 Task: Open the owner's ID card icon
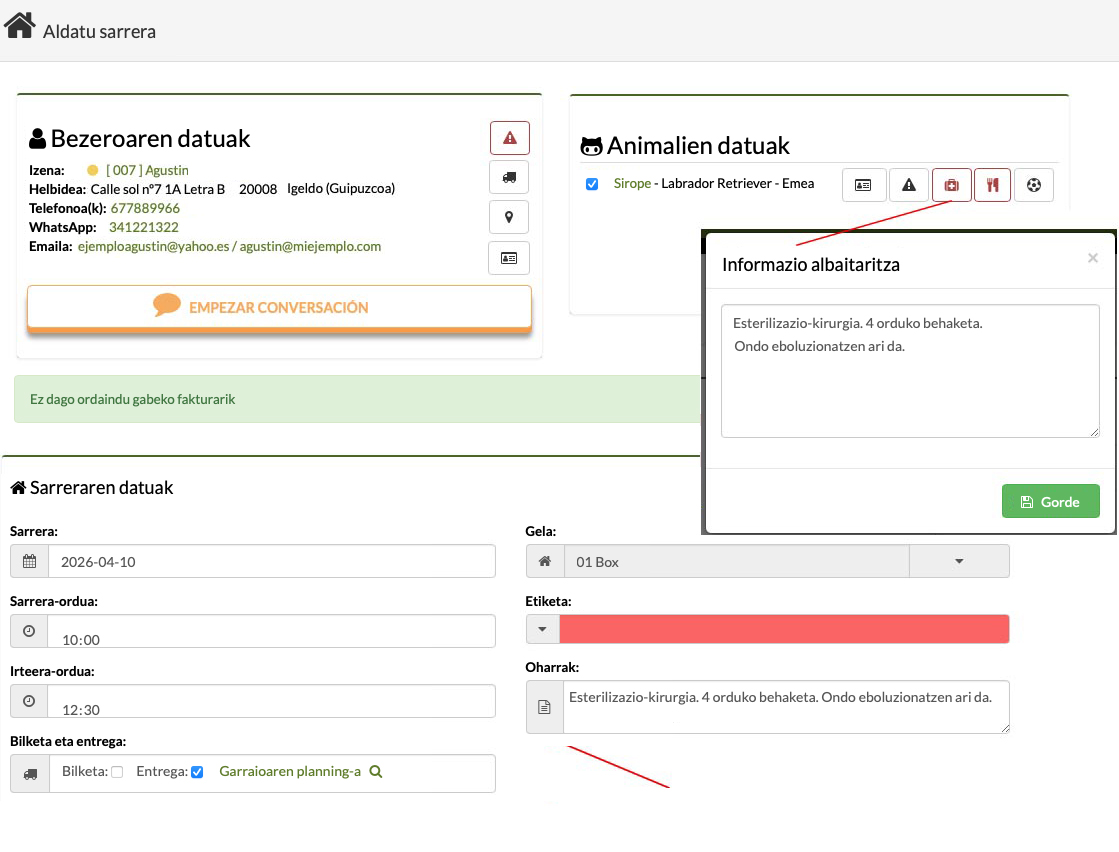tap(509, 258)
